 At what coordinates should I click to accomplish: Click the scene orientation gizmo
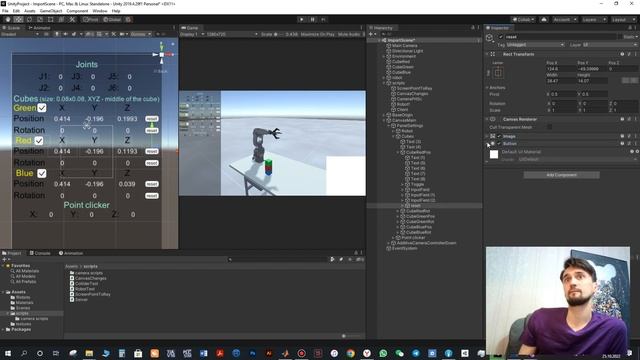tap(162, 54)
